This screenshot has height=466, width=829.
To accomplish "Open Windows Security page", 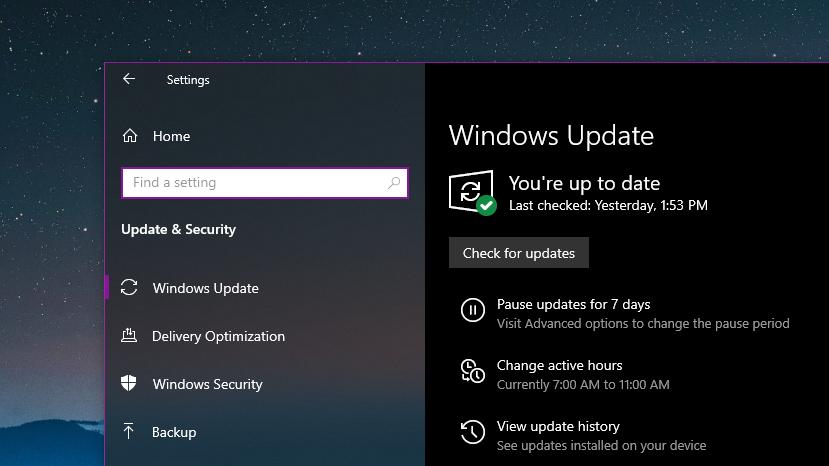I will (208, 384).
